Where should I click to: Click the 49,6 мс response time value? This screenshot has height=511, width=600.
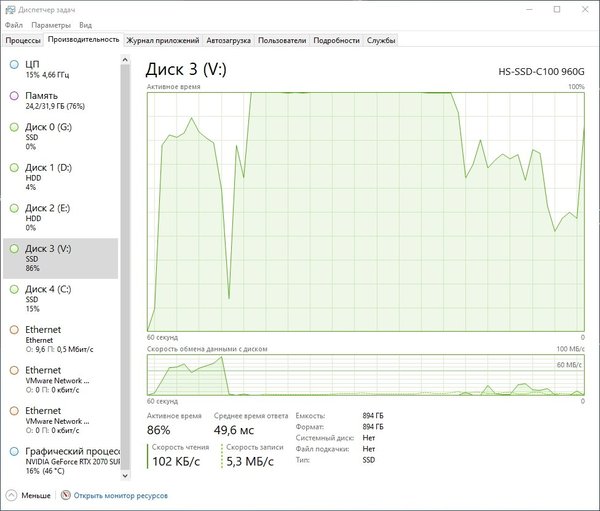(234, 430)
